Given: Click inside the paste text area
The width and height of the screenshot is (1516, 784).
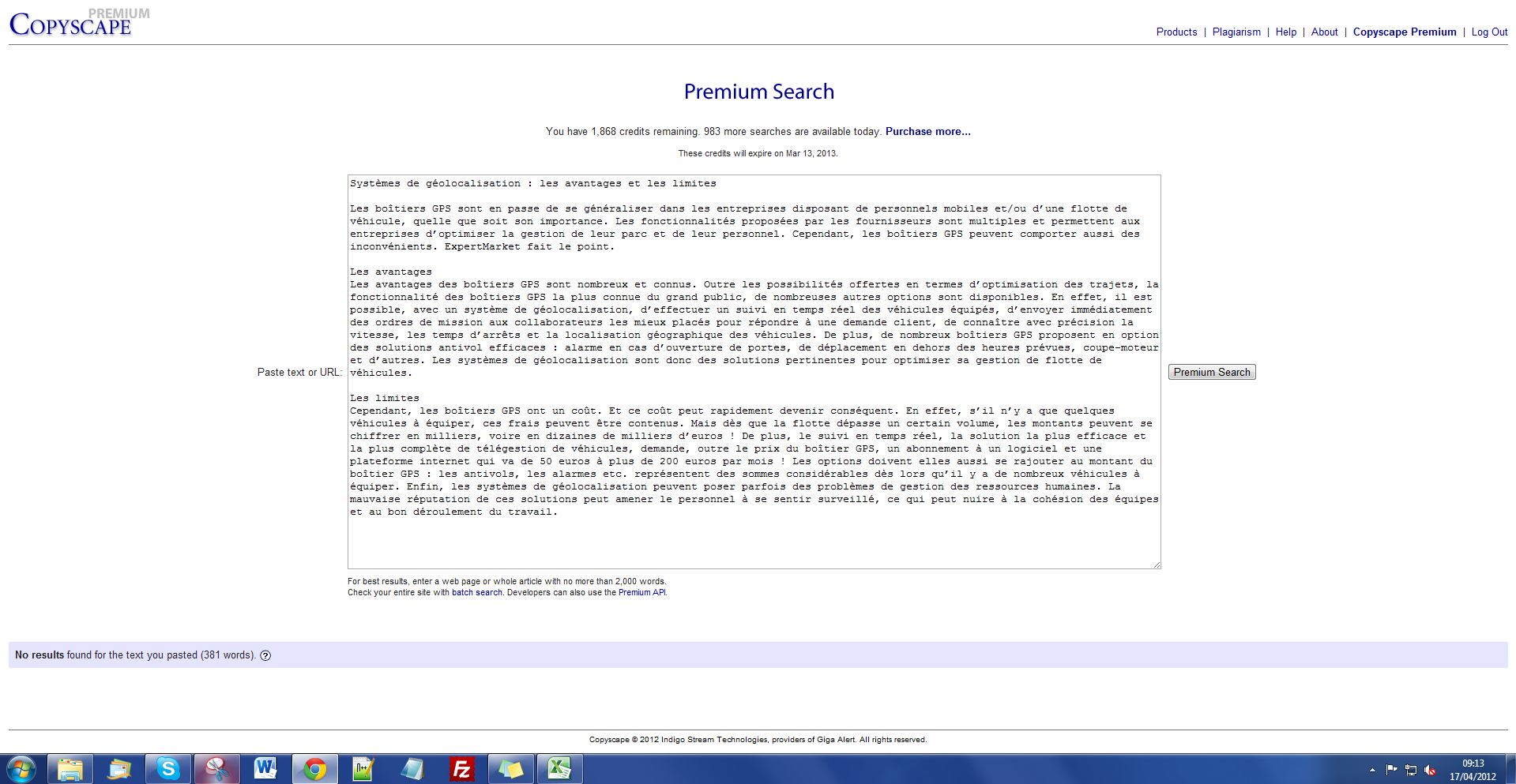Looking at the screenshot, I should coord(754,537).
